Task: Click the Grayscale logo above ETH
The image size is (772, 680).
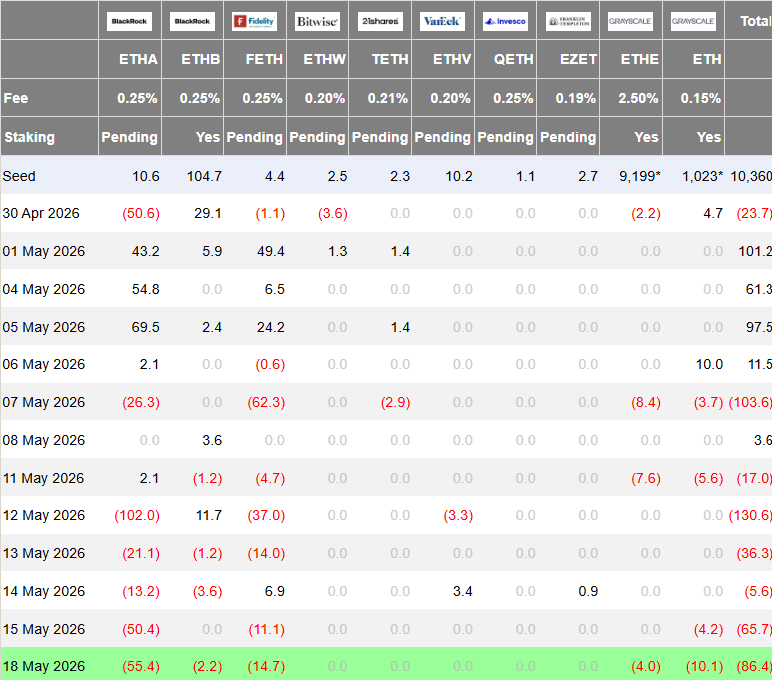Action: [693, 21]
